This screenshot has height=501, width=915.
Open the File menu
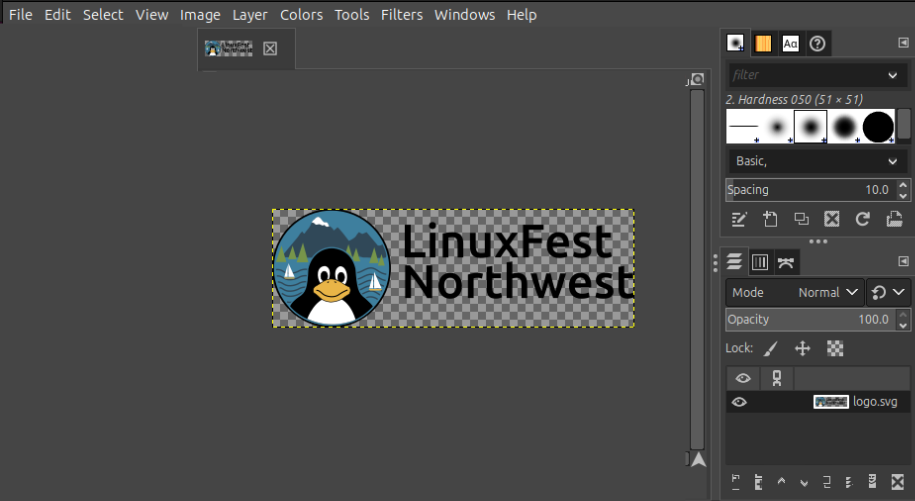21,15
